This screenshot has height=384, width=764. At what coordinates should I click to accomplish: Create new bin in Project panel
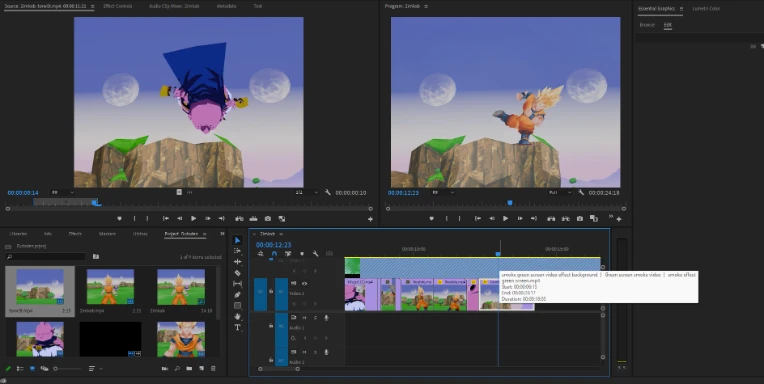click(x=189, y=368)
